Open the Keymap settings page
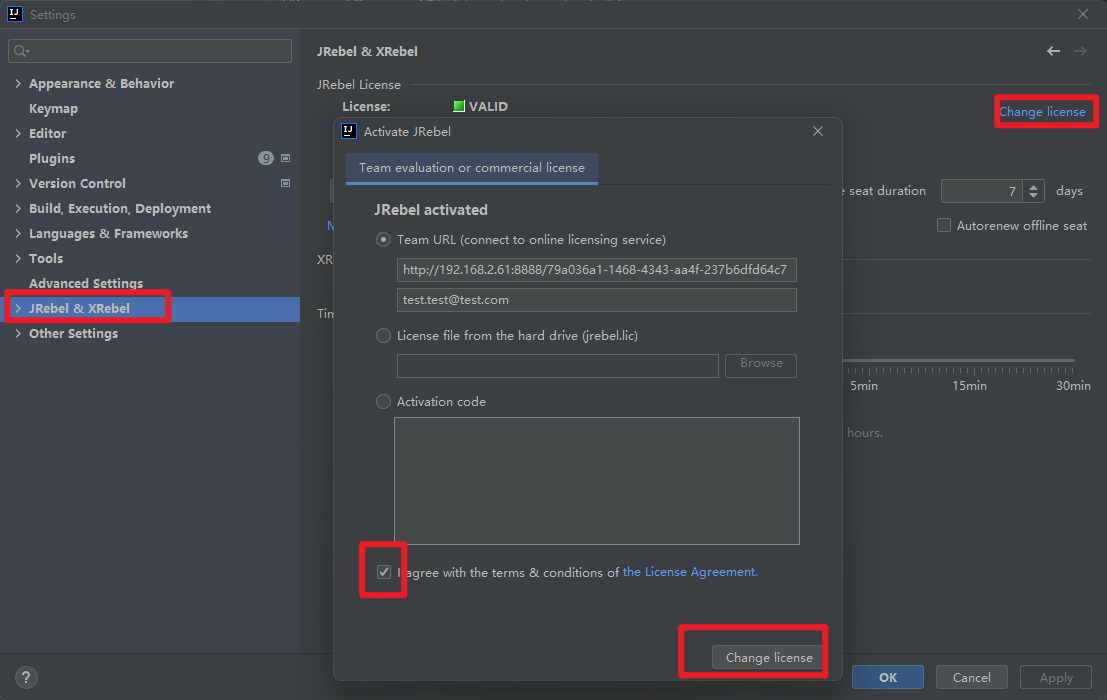 click(x=53, y=109)
